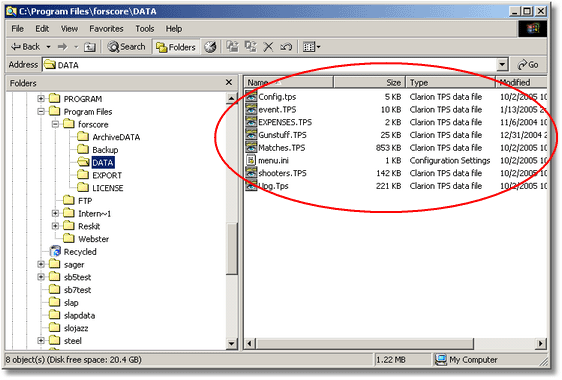Click the Go button
Viewport: 562px width, 380px height.
coord(528,65)
